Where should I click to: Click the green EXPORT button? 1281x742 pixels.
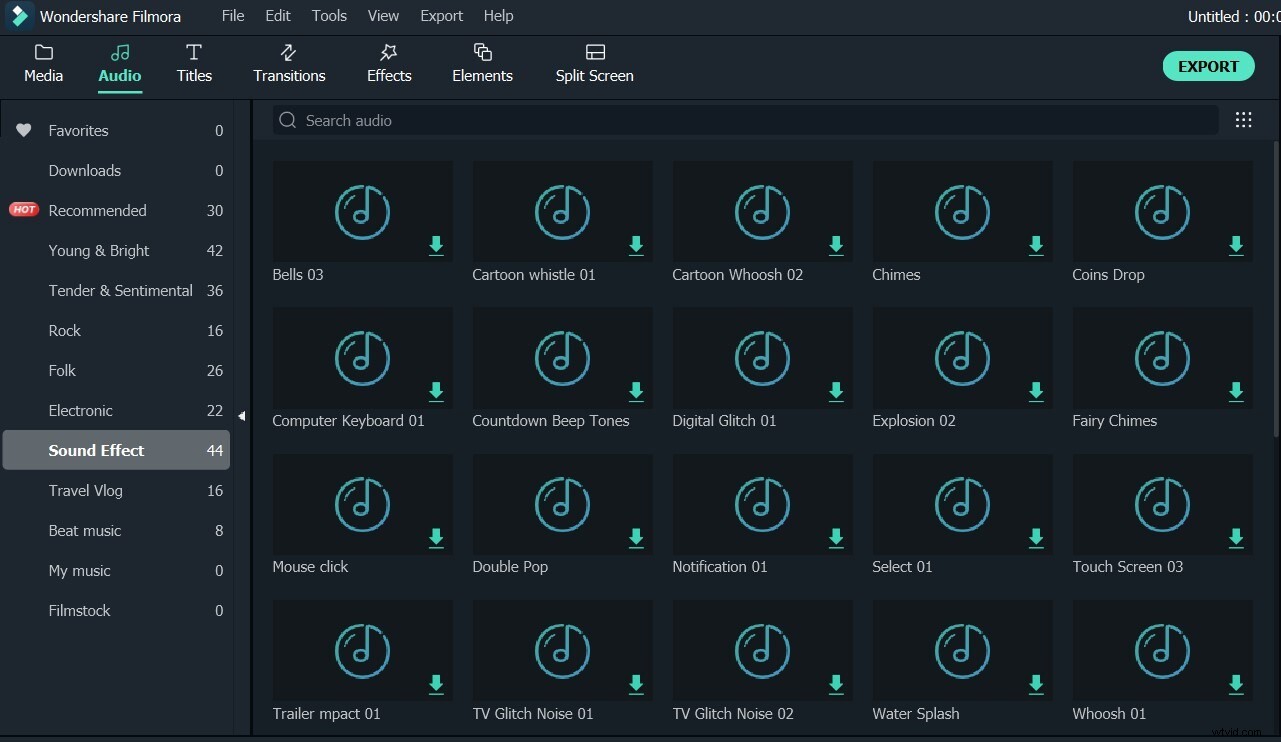click(x=1208, y=66)
